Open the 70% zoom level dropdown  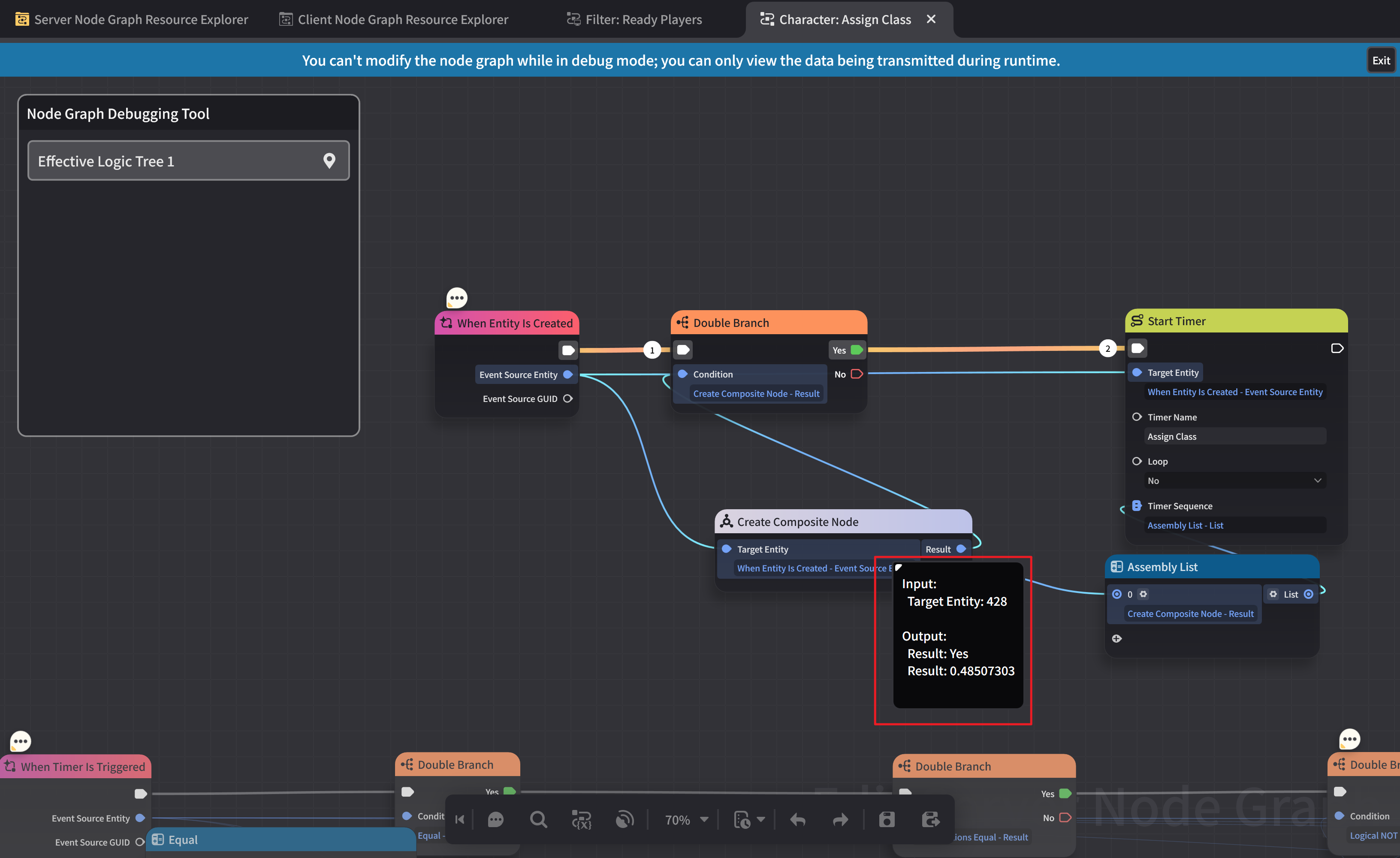pyautogui.click(x=686, y=819)
